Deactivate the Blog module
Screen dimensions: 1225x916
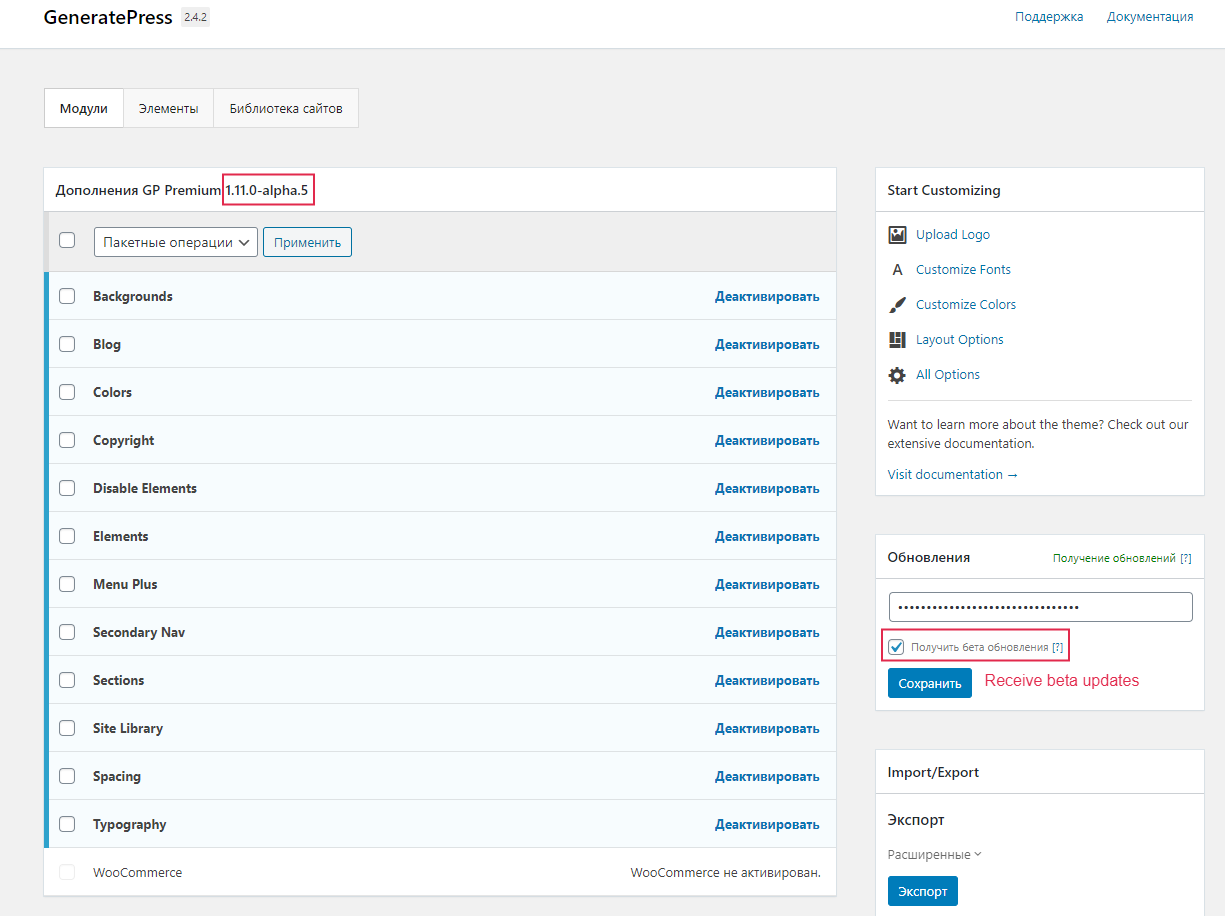click(x=767, y=344)
